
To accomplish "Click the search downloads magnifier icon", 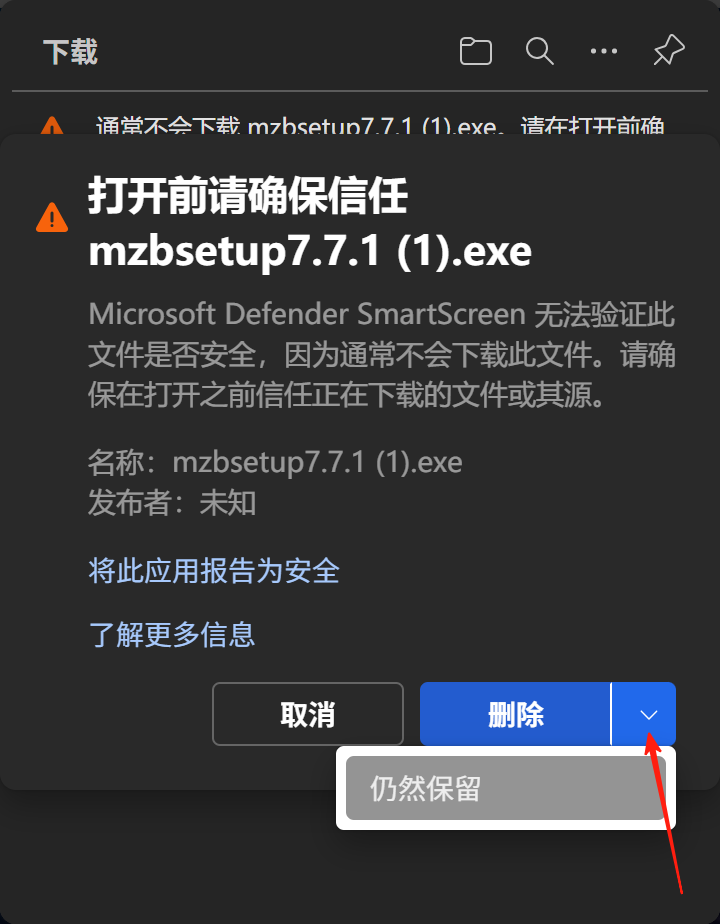I will tap(540, 51).
